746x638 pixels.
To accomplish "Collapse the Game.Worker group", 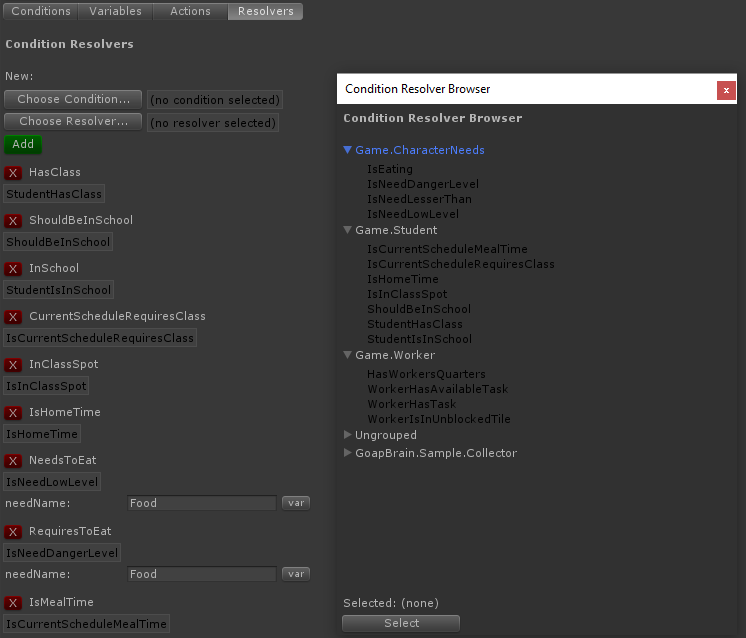I will click(x=348, y=355).
